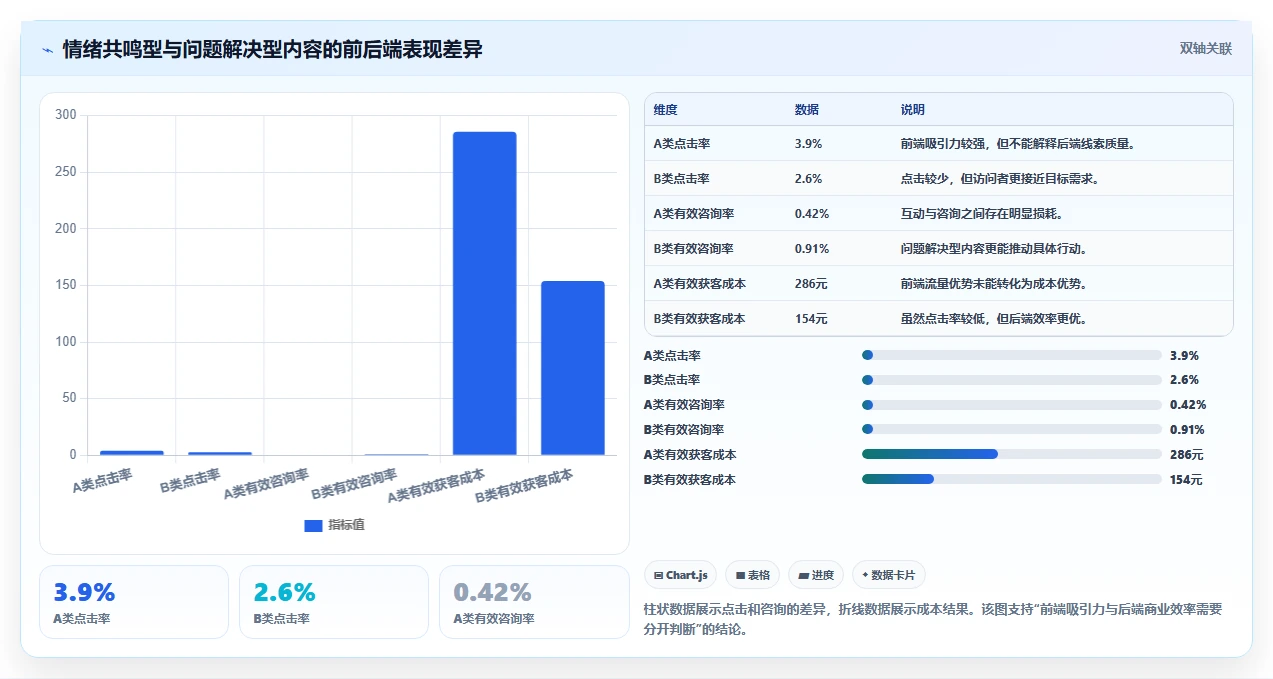
Task: Click the icon in the Chart.js tag
Action: [658, 575]
